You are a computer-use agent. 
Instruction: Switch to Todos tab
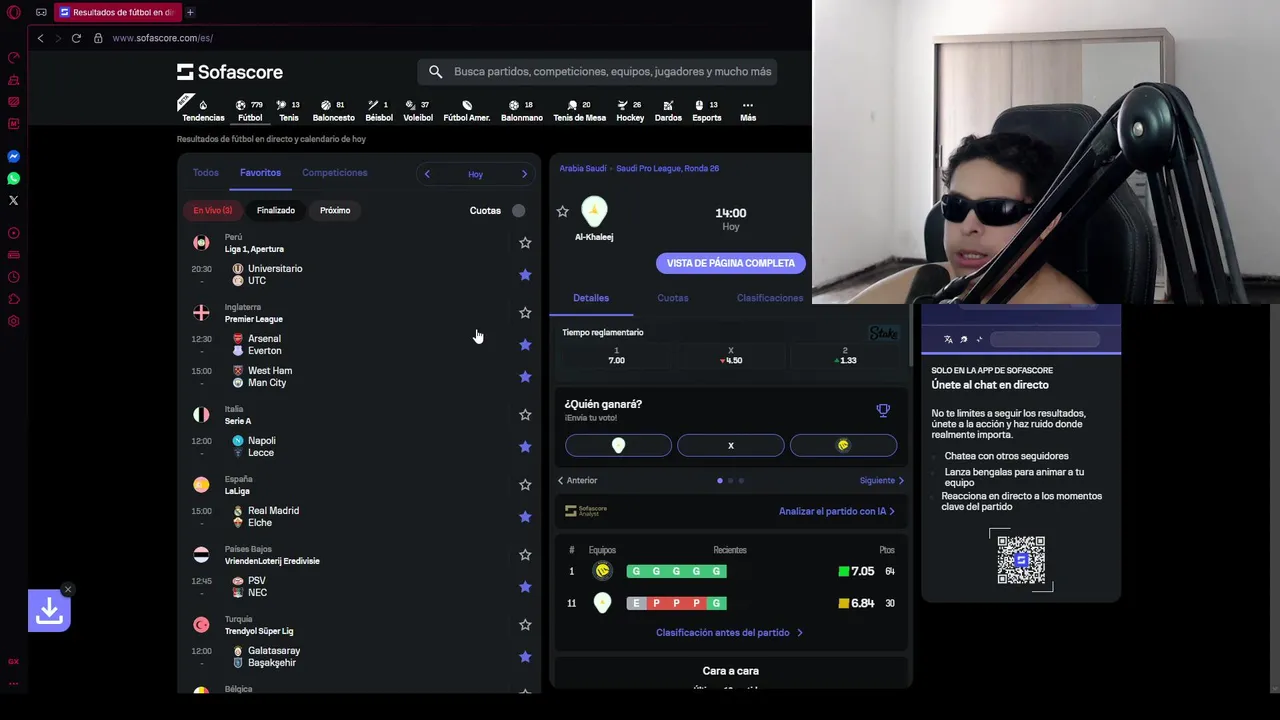pyautogui.click(x=205, y=173)
